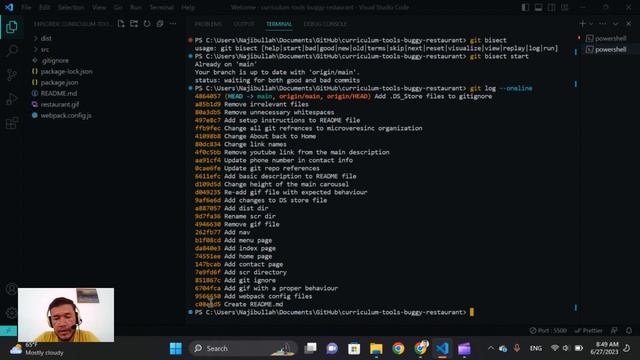This screenshot has width=640, height=360.
Task: Open the Go menu
Action: pyautogui.click(x=118, y=7)
